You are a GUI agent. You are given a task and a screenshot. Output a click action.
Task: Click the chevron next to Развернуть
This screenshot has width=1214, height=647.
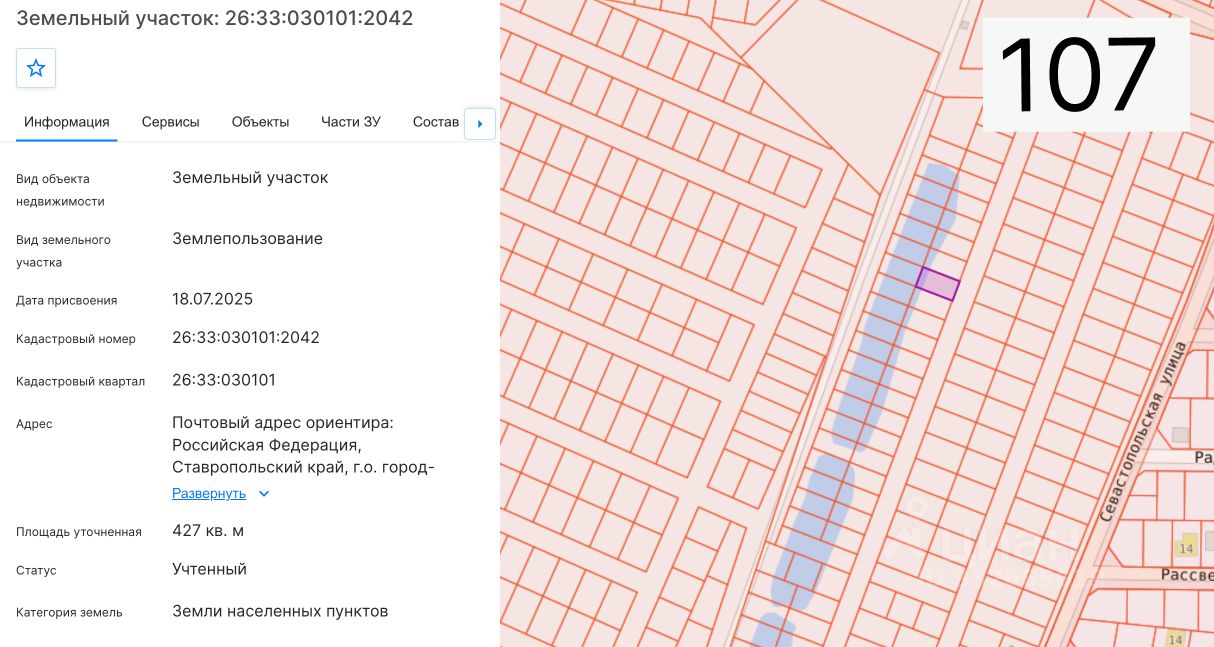pyautogui.click(x=264, y=493)
